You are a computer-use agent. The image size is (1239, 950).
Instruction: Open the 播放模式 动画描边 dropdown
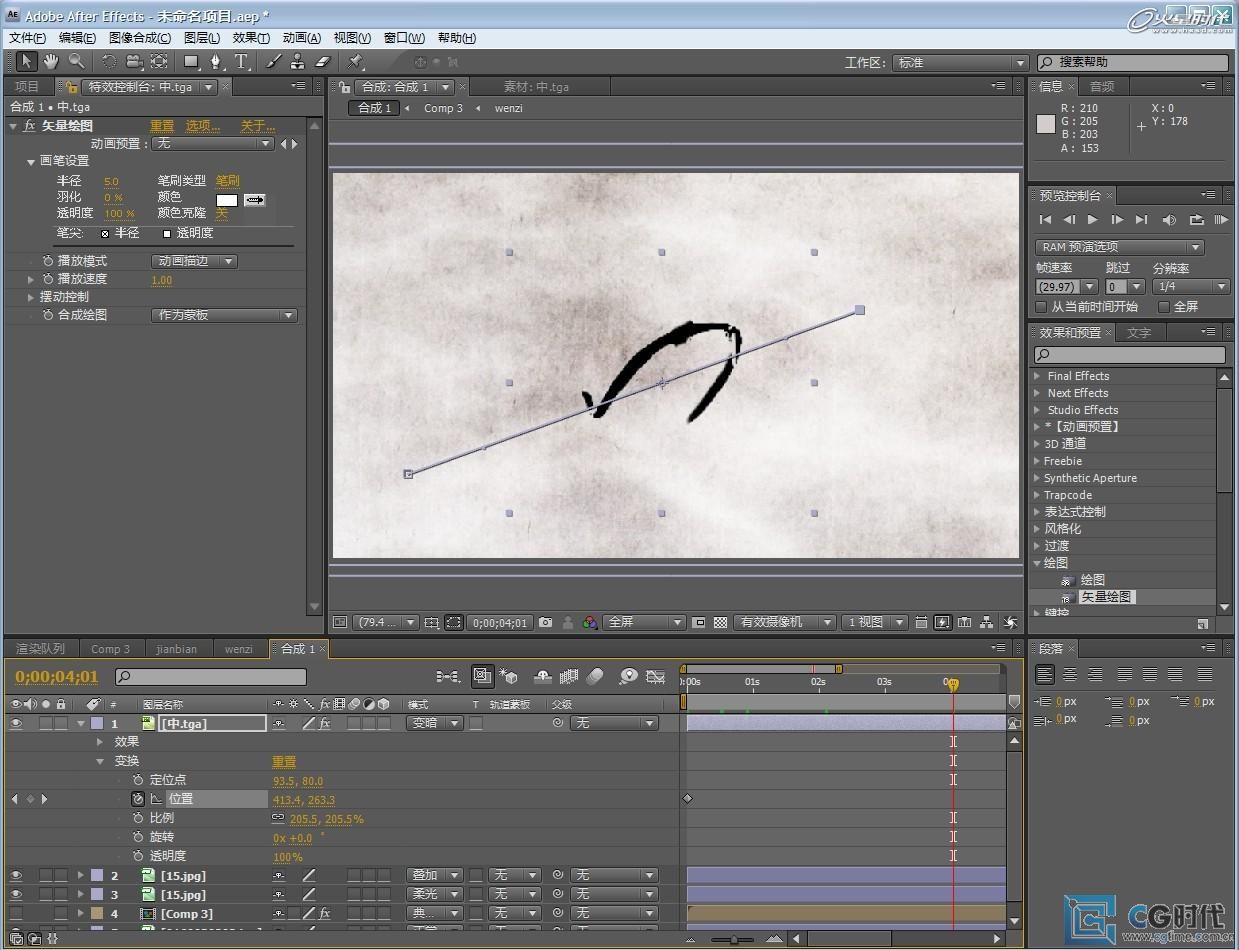(194, 261)
